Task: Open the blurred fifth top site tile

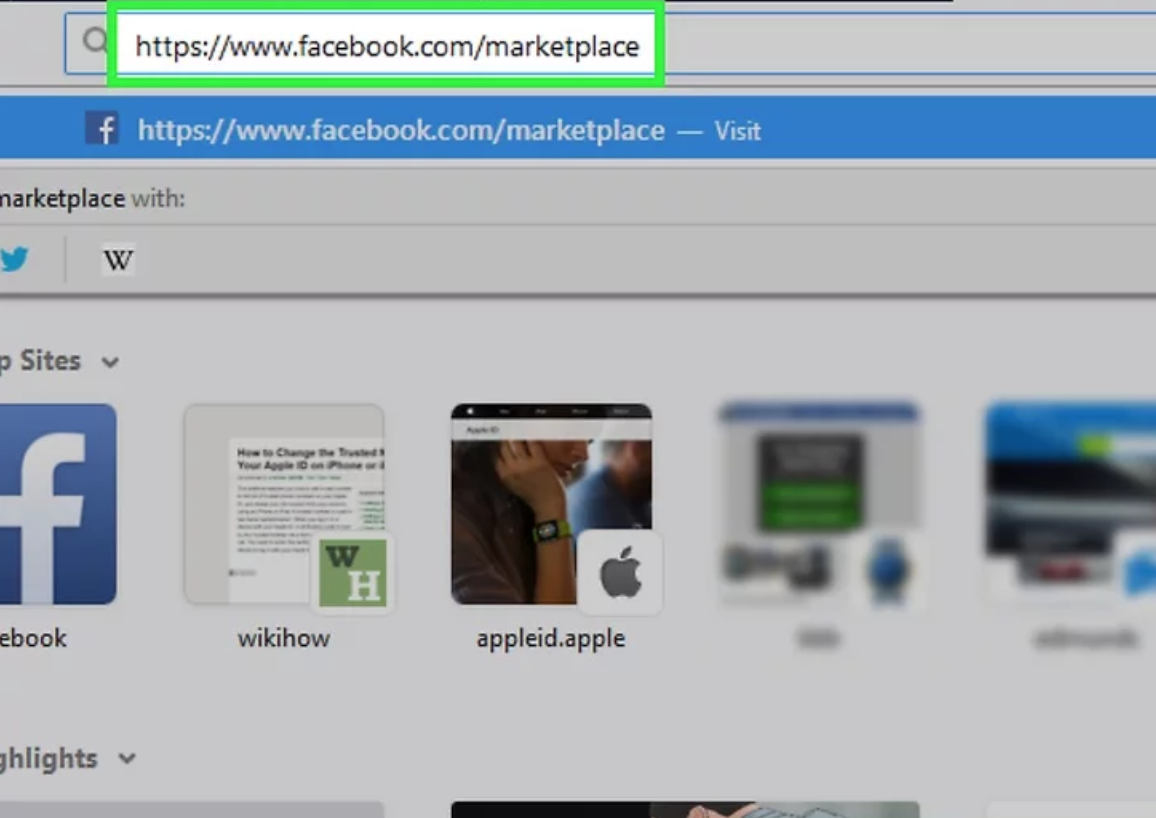Action: pos(1072,504)
